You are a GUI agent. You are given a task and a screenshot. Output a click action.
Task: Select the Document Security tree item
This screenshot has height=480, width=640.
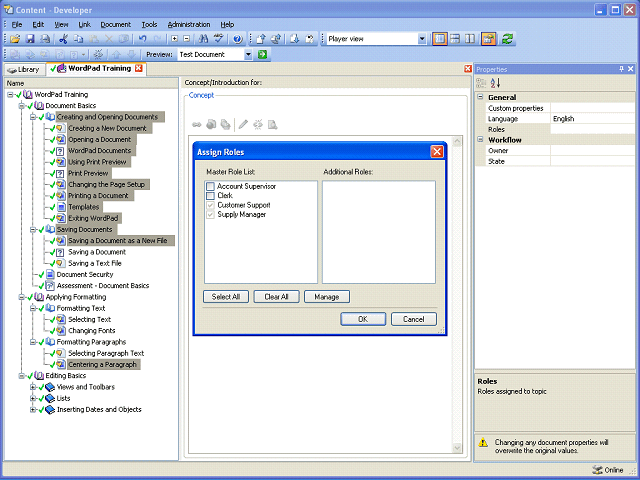tap(85, 275)
